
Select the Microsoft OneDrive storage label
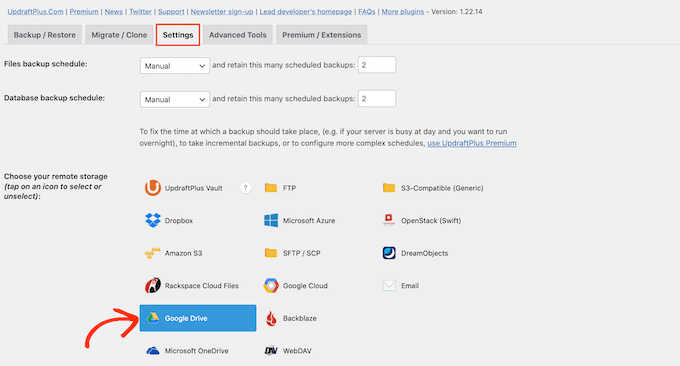pyautogui.click(x=196, y=351)
